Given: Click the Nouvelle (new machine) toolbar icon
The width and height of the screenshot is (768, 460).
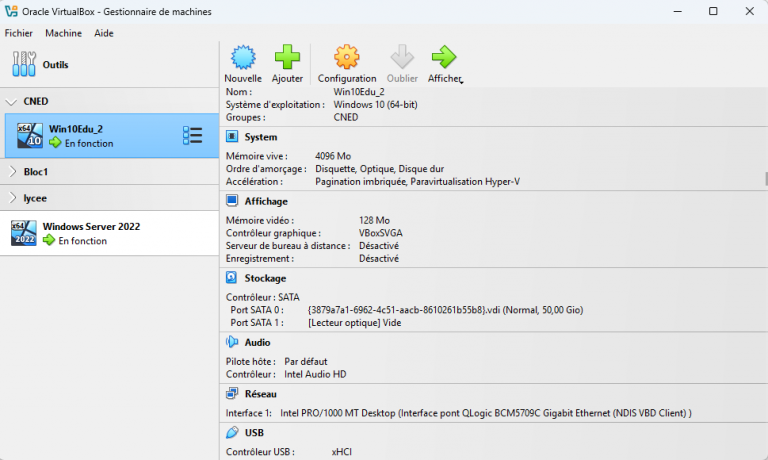Looking at the screenshot, I should [243, 57].
